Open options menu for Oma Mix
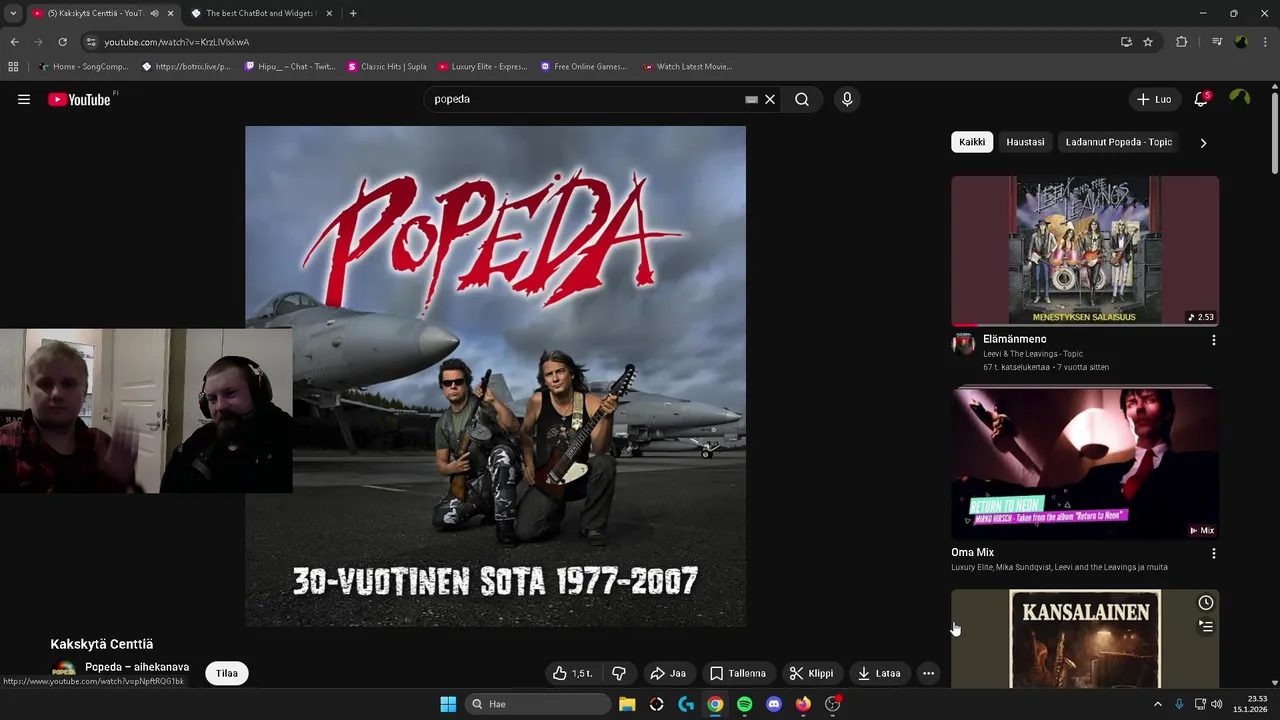Image resolution: width=1280 pixels, height=720 pixels. pyautogui.click(x=1214, y=553)
